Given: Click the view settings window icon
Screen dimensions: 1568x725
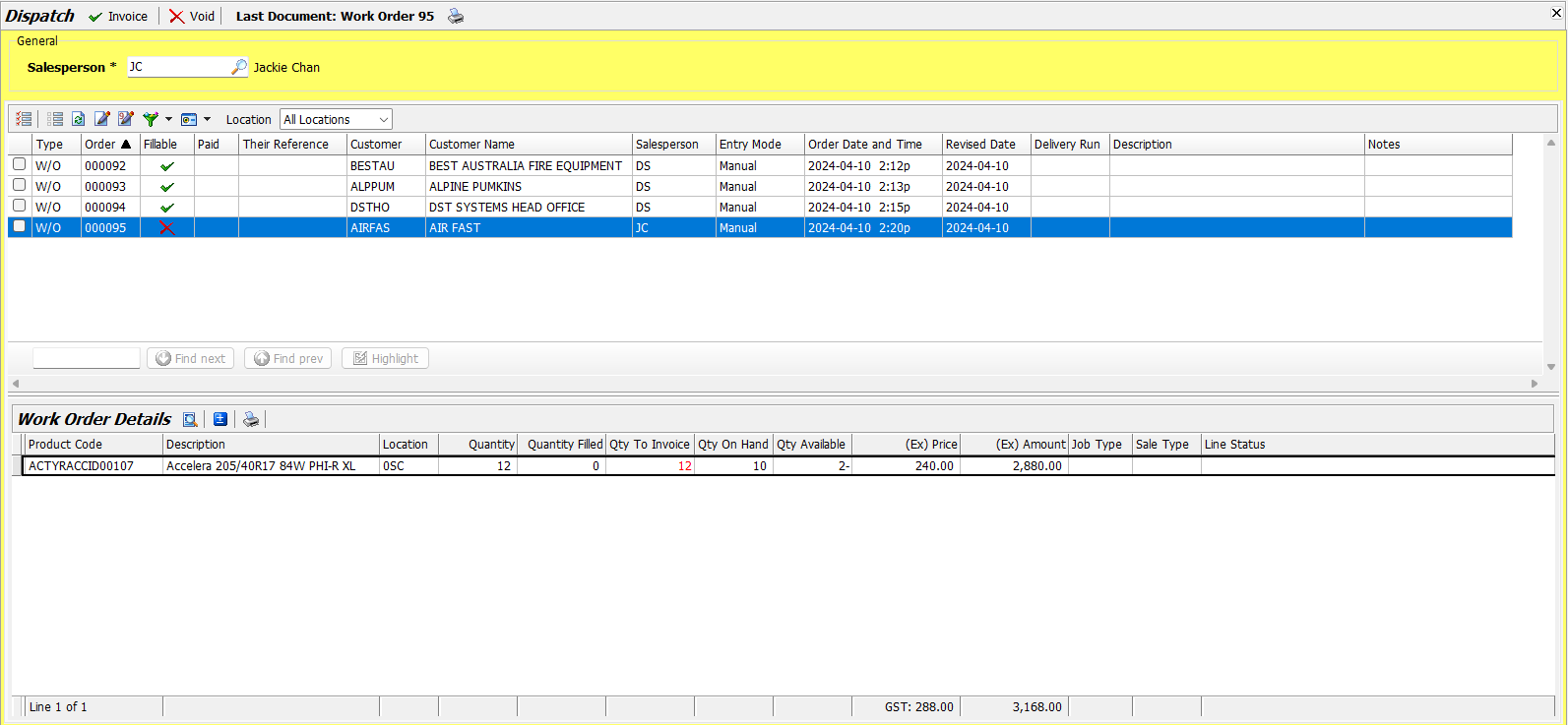Looking at the screenshot, I should [189, 119].
